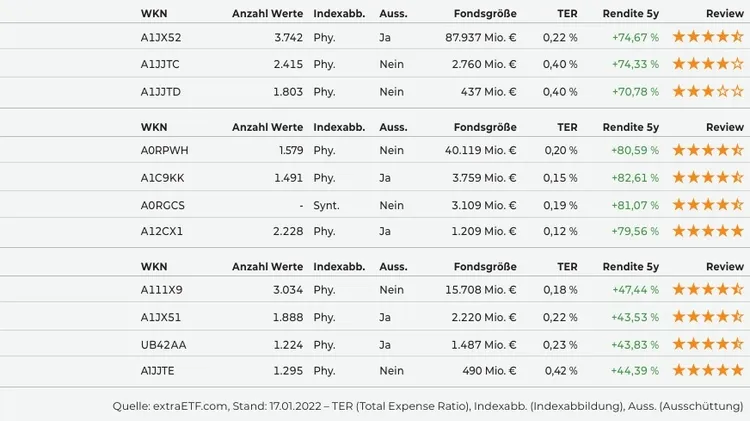Click the first table's Rendite 5y header
Image resolution: width=750 pixels, height=421 pixels.
(x=630, y=14)
